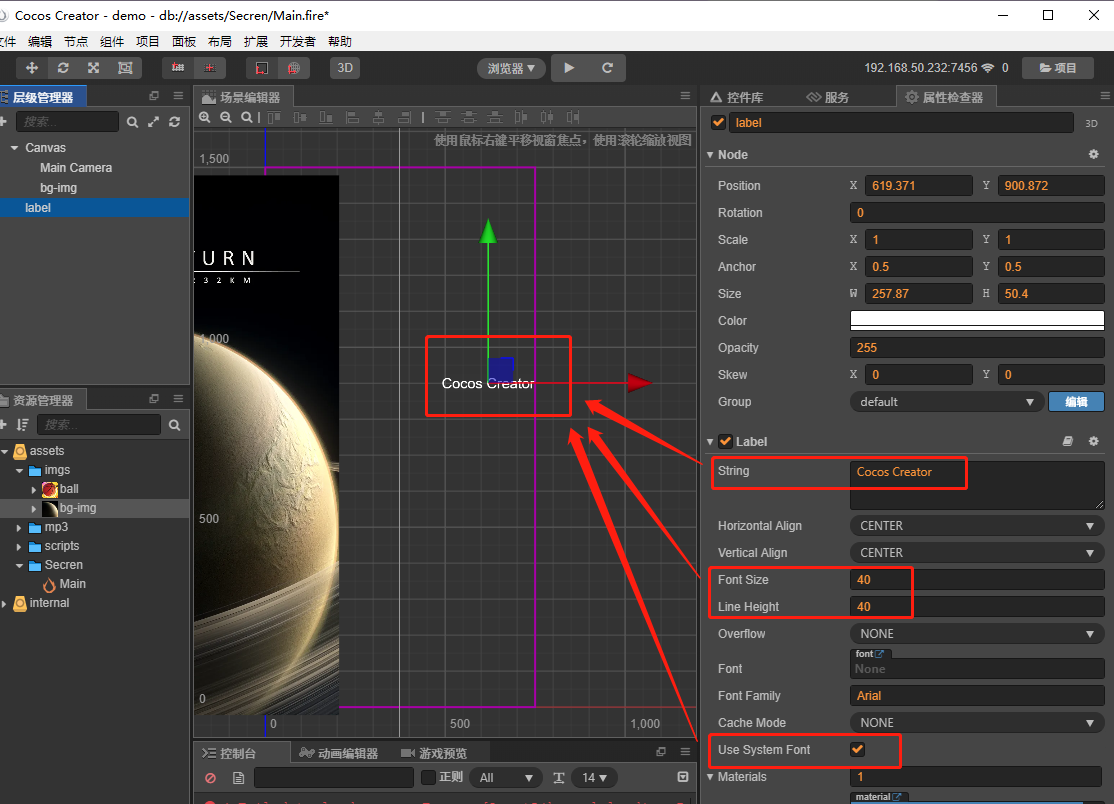Toggle pivot/center gizmo position mode
Image resolution: width=1114 pixels, height=804 pixels.
178,68
